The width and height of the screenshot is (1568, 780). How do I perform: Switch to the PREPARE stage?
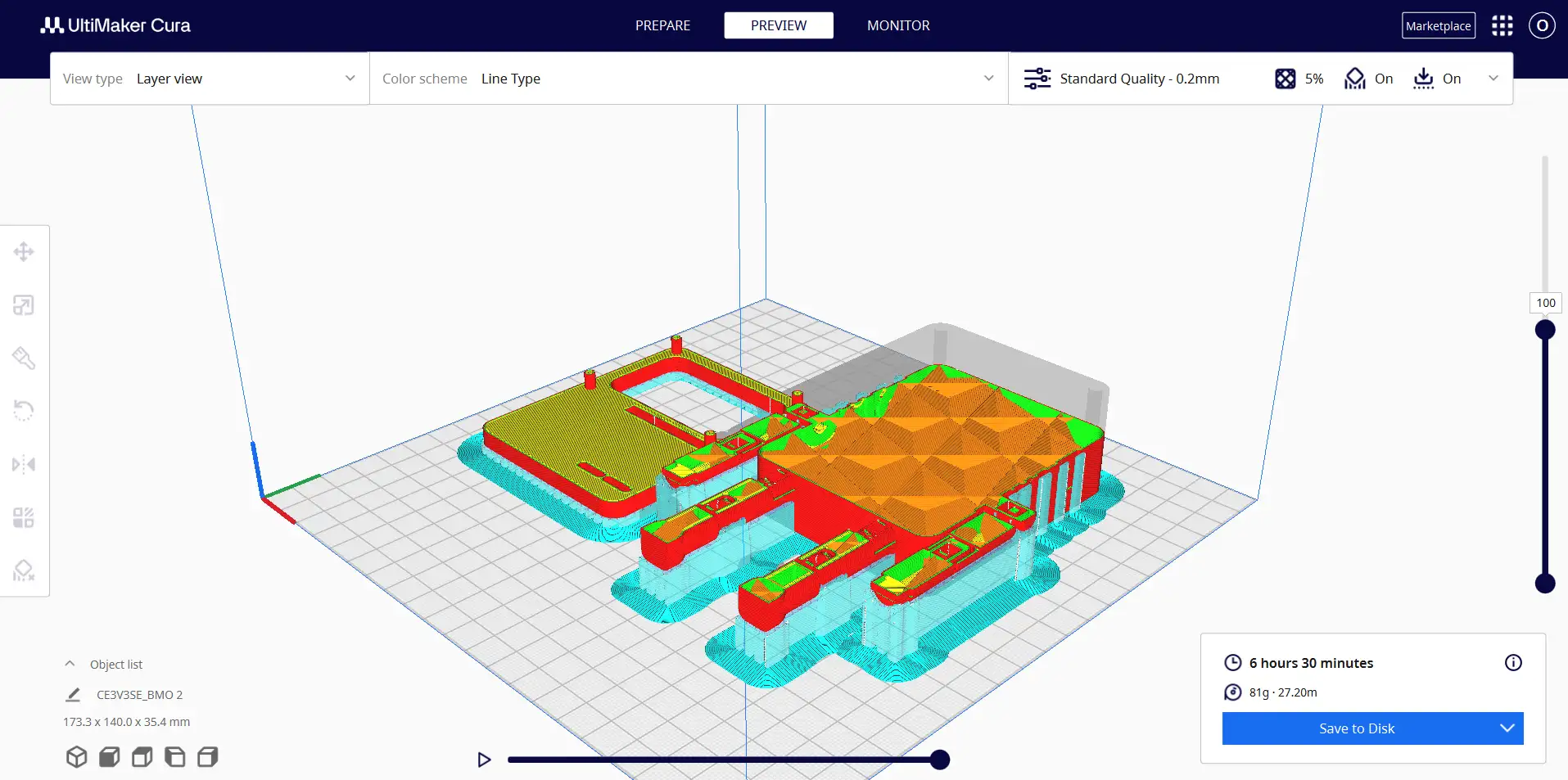pyautogui.click(x=662, y=25)
